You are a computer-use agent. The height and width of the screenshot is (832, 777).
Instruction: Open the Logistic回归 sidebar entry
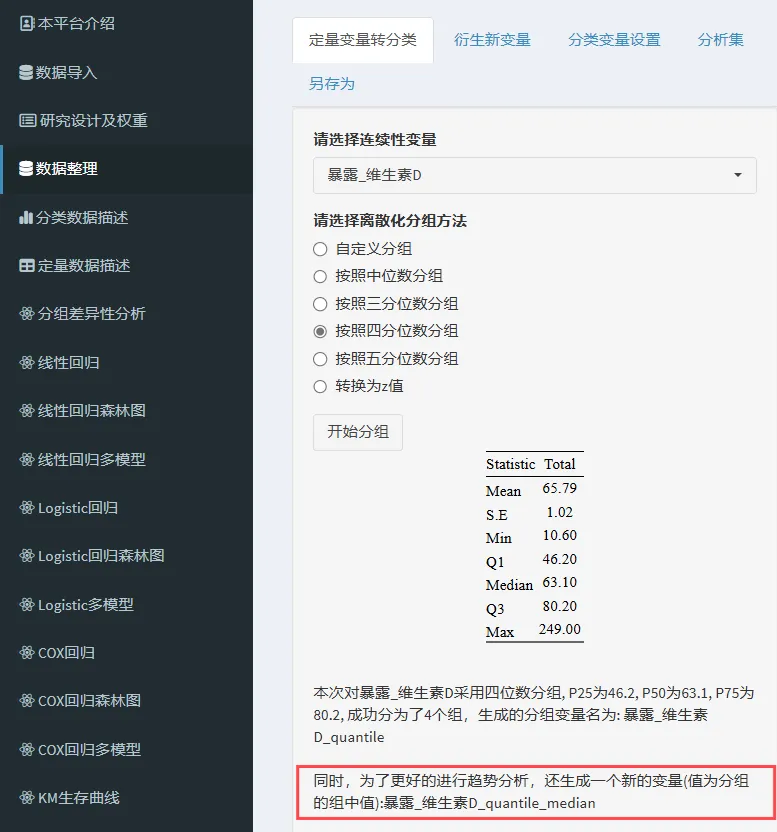pyautogui.click(x=126, y=508)
